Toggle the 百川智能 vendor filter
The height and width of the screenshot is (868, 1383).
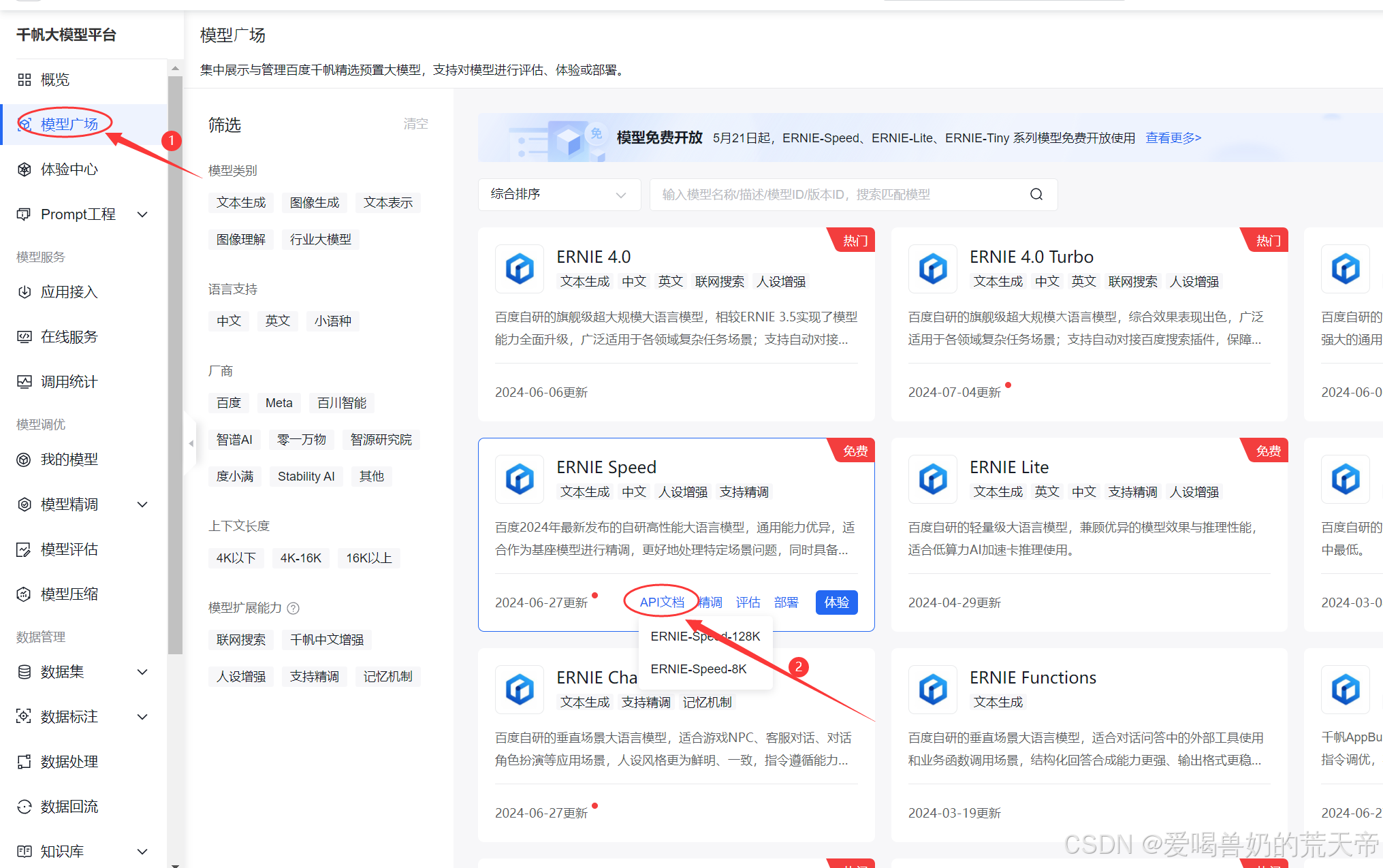[342, 403]
